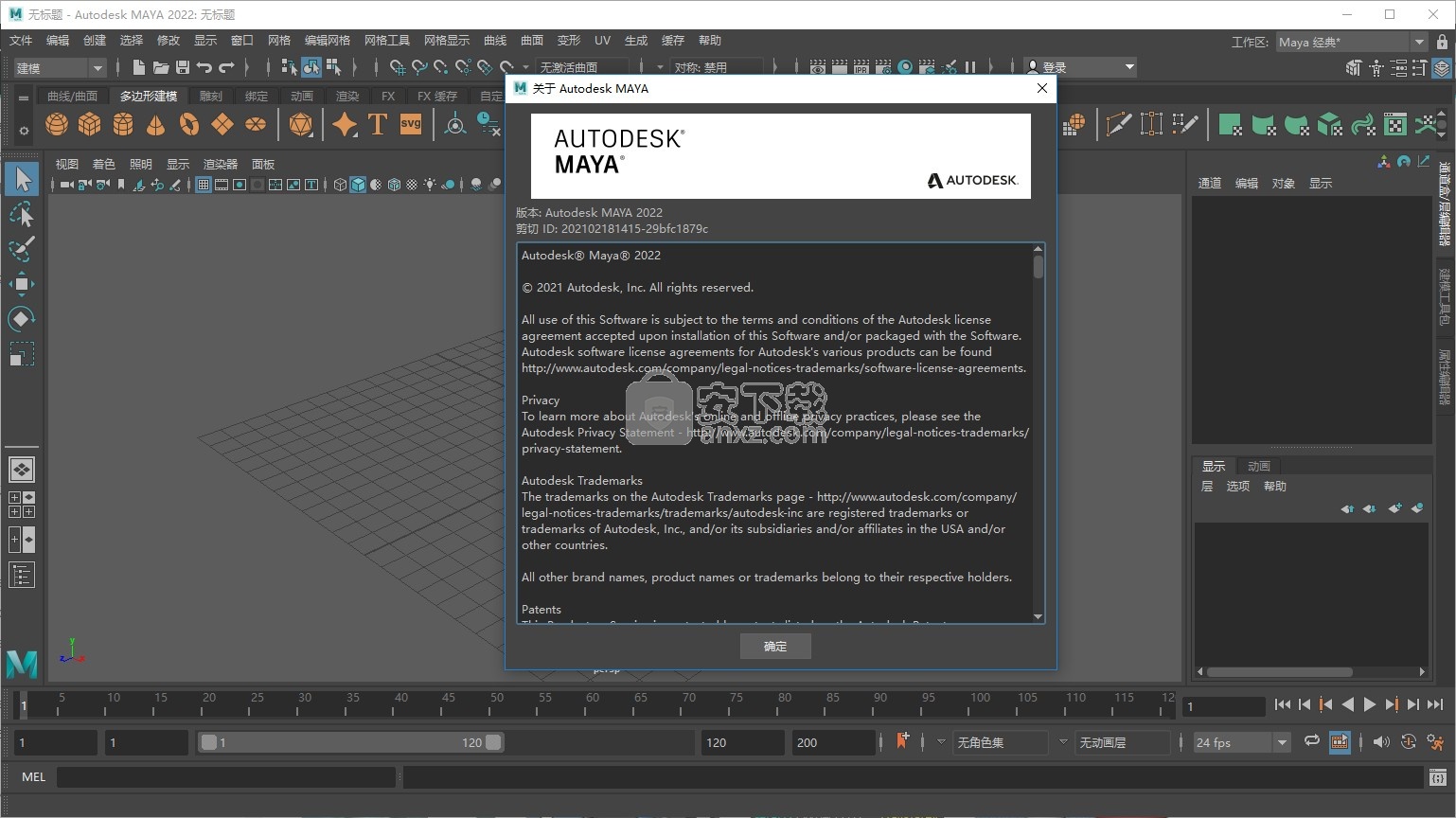1456x818 pixels.
Task: Click the undo arrow icon
Action: pos(204,67)
